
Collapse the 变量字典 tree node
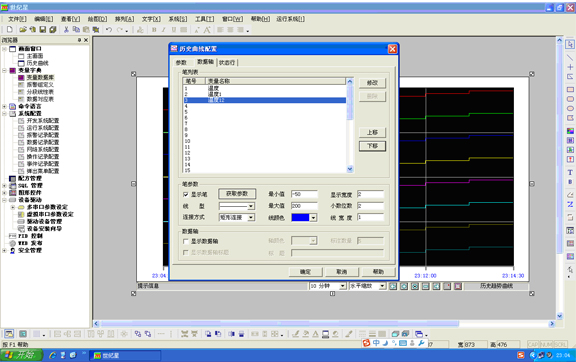4,70
